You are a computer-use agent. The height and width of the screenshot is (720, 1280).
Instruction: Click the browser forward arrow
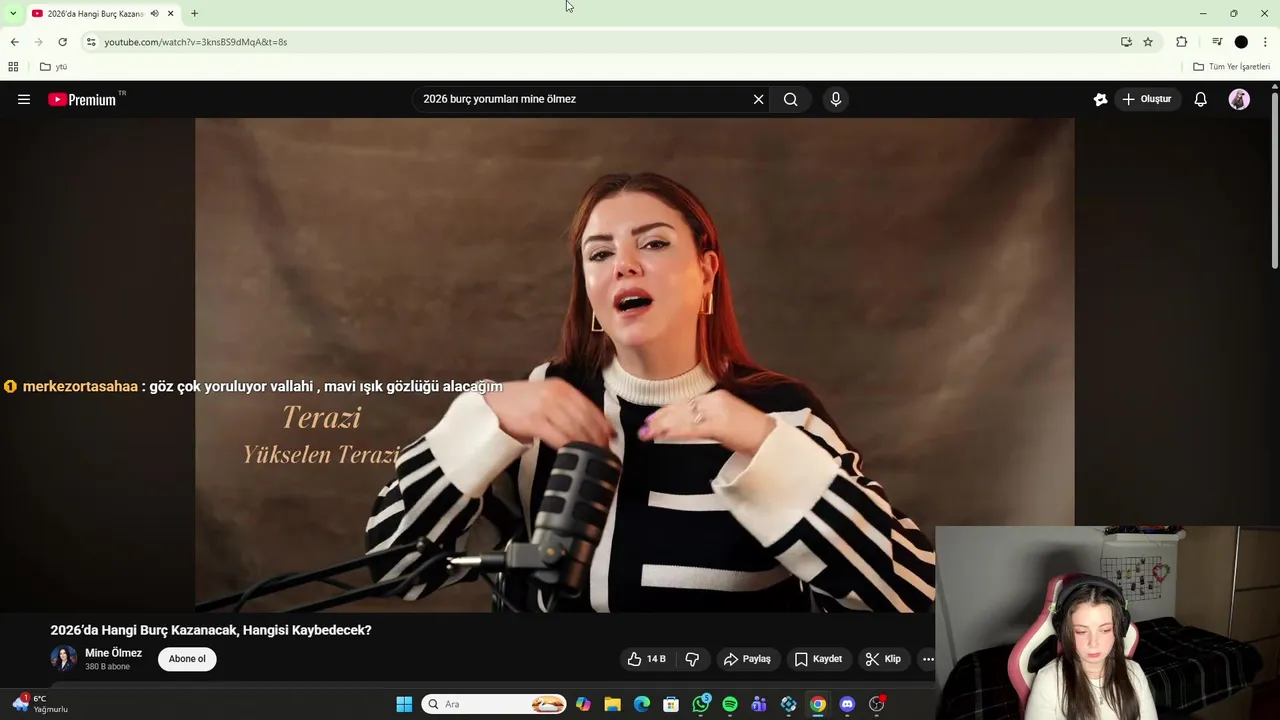tap(38, 42)
